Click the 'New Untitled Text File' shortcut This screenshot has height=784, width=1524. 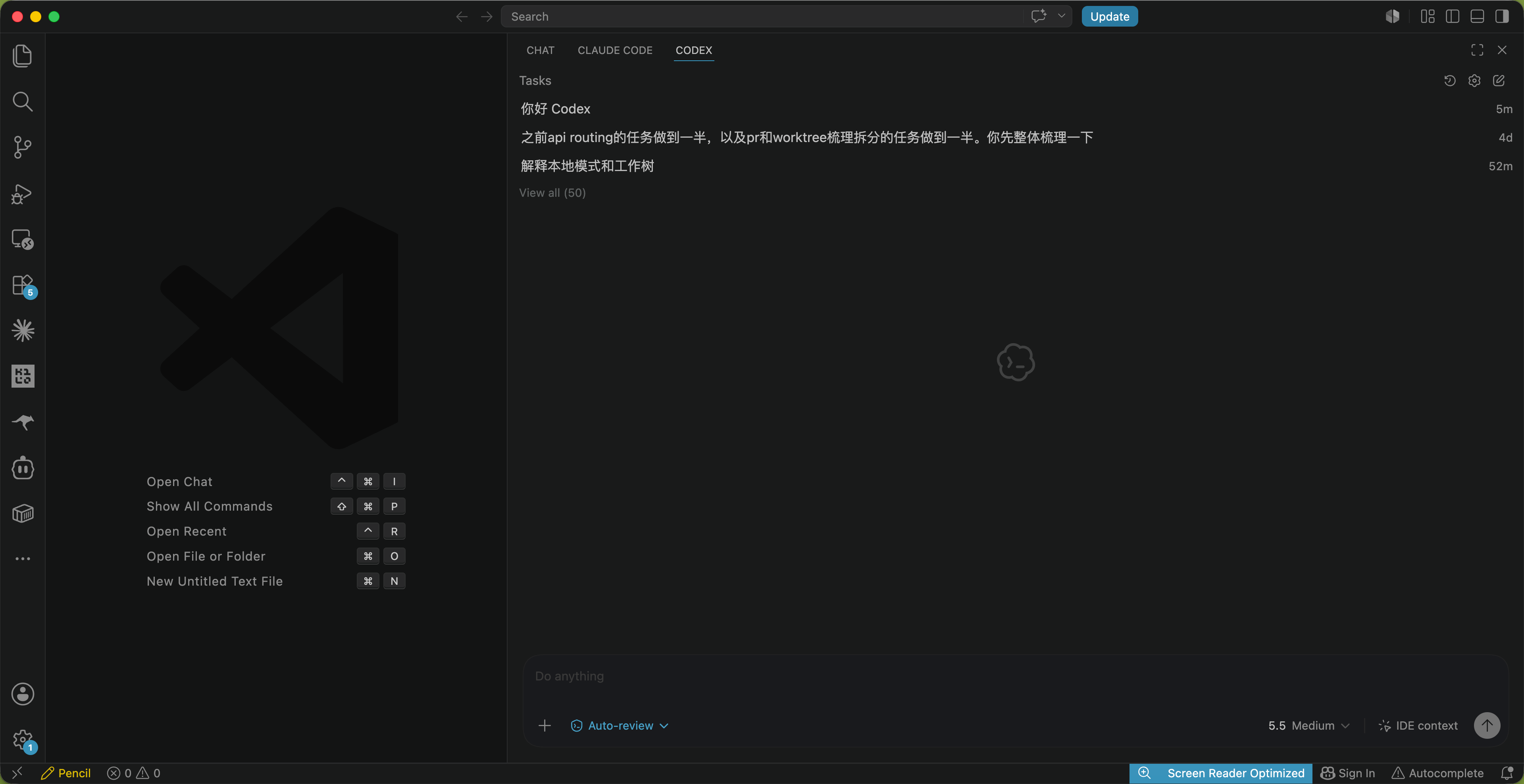coord(275,581)
